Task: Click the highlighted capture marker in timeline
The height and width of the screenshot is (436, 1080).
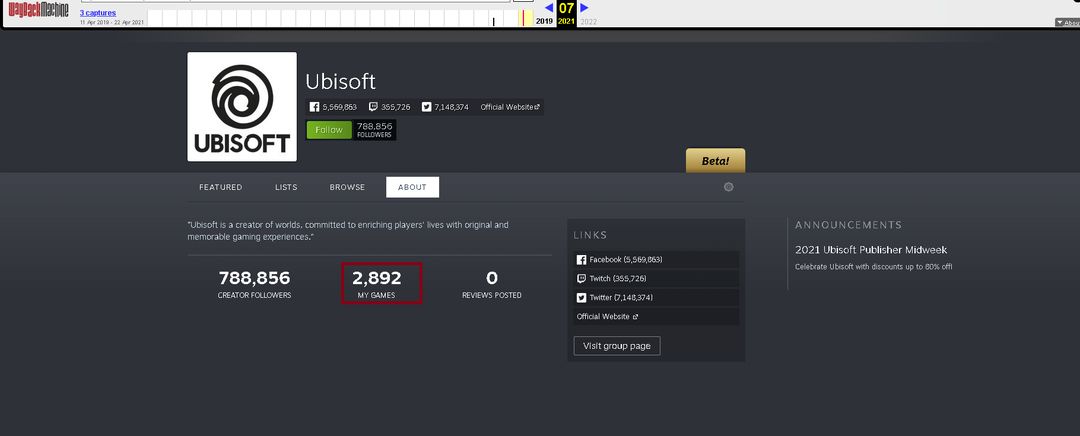Action: [523, 17]
